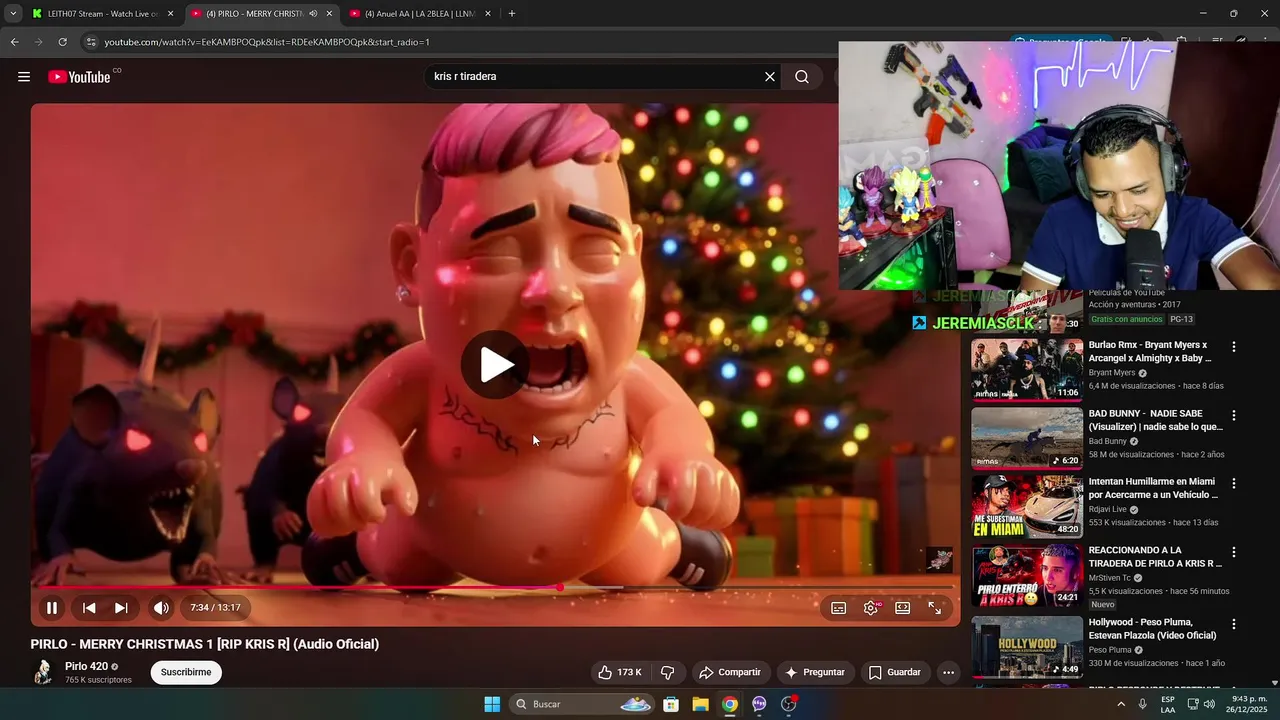Open the Burlao Rmx video thumbnail
This screenshot has height=720, width=1280.
coord(1027,369)
